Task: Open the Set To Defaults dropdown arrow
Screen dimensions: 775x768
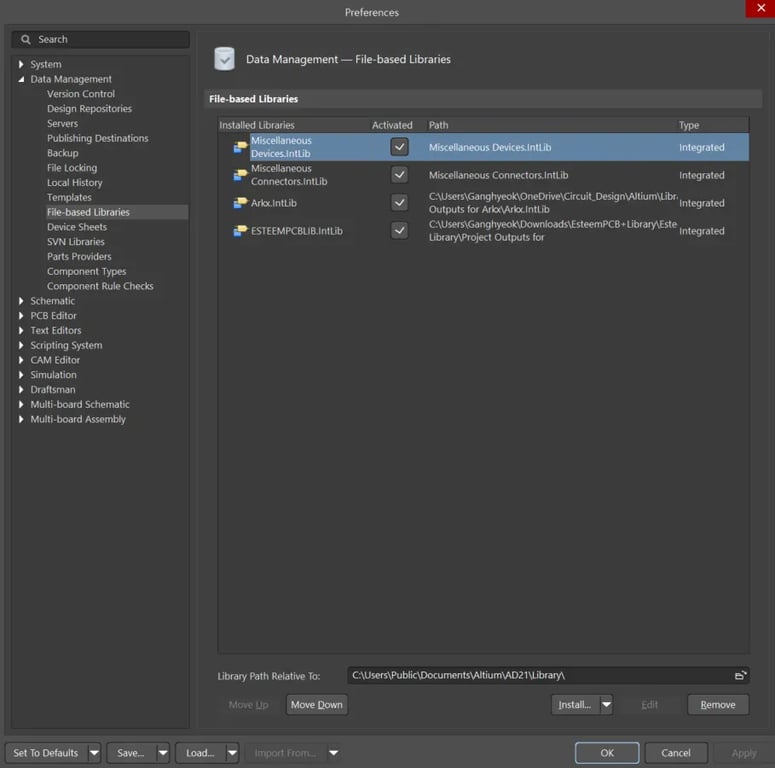Action: pos(94,753)
